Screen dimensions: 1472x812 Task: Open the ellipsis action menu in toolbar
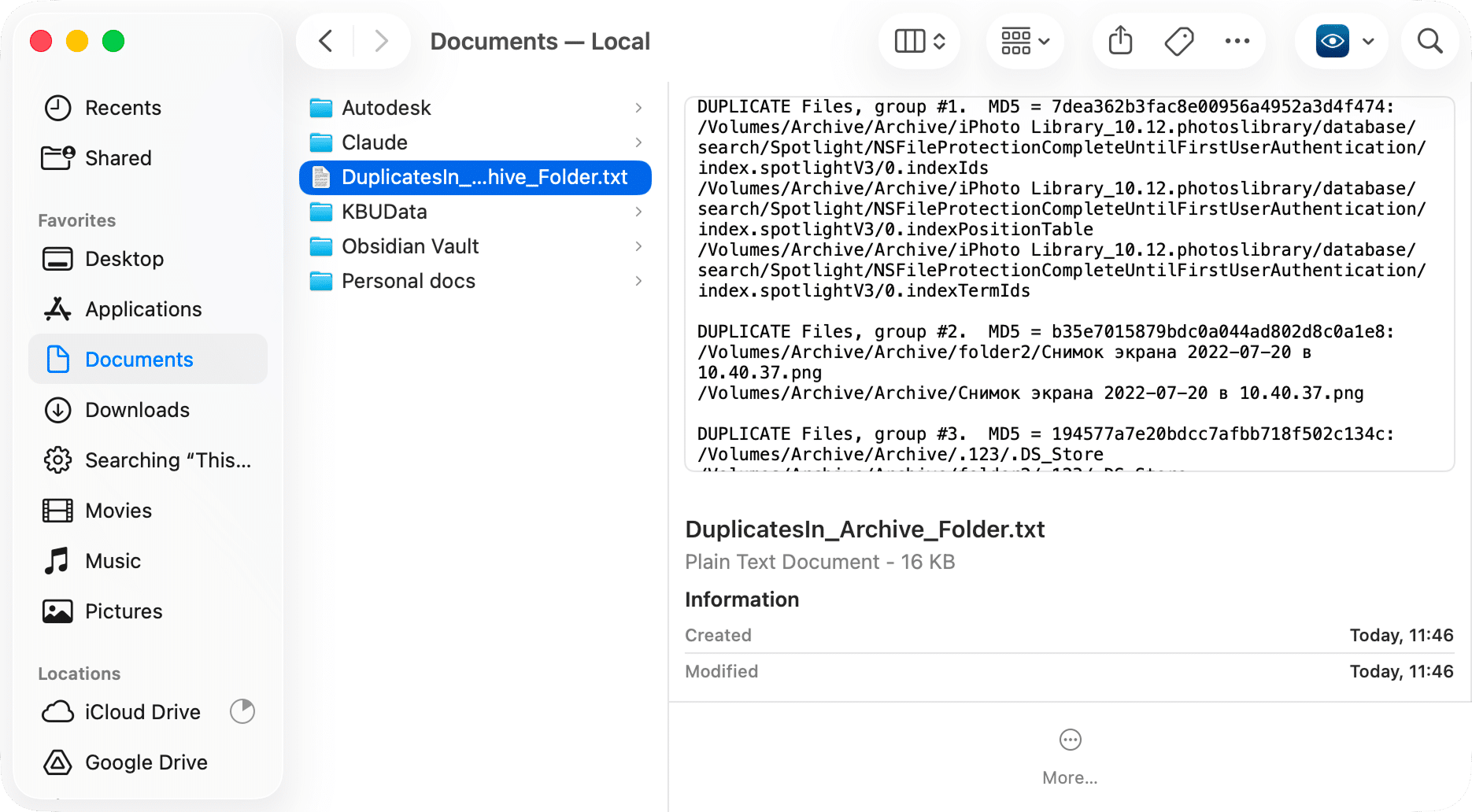coord(1237,41)
